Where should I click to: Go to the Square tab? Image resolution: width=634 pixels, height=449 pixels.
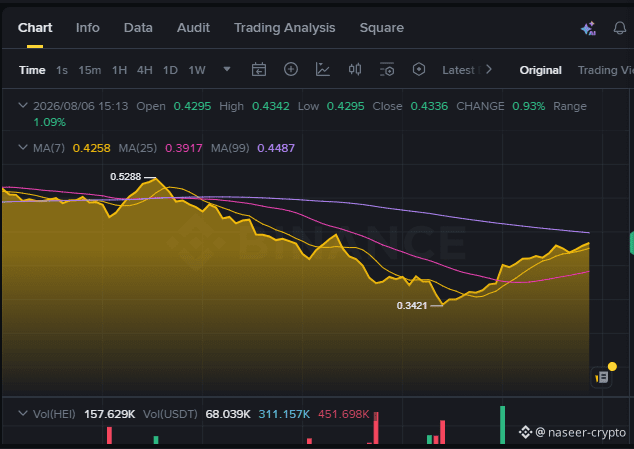tap(382, 28)
